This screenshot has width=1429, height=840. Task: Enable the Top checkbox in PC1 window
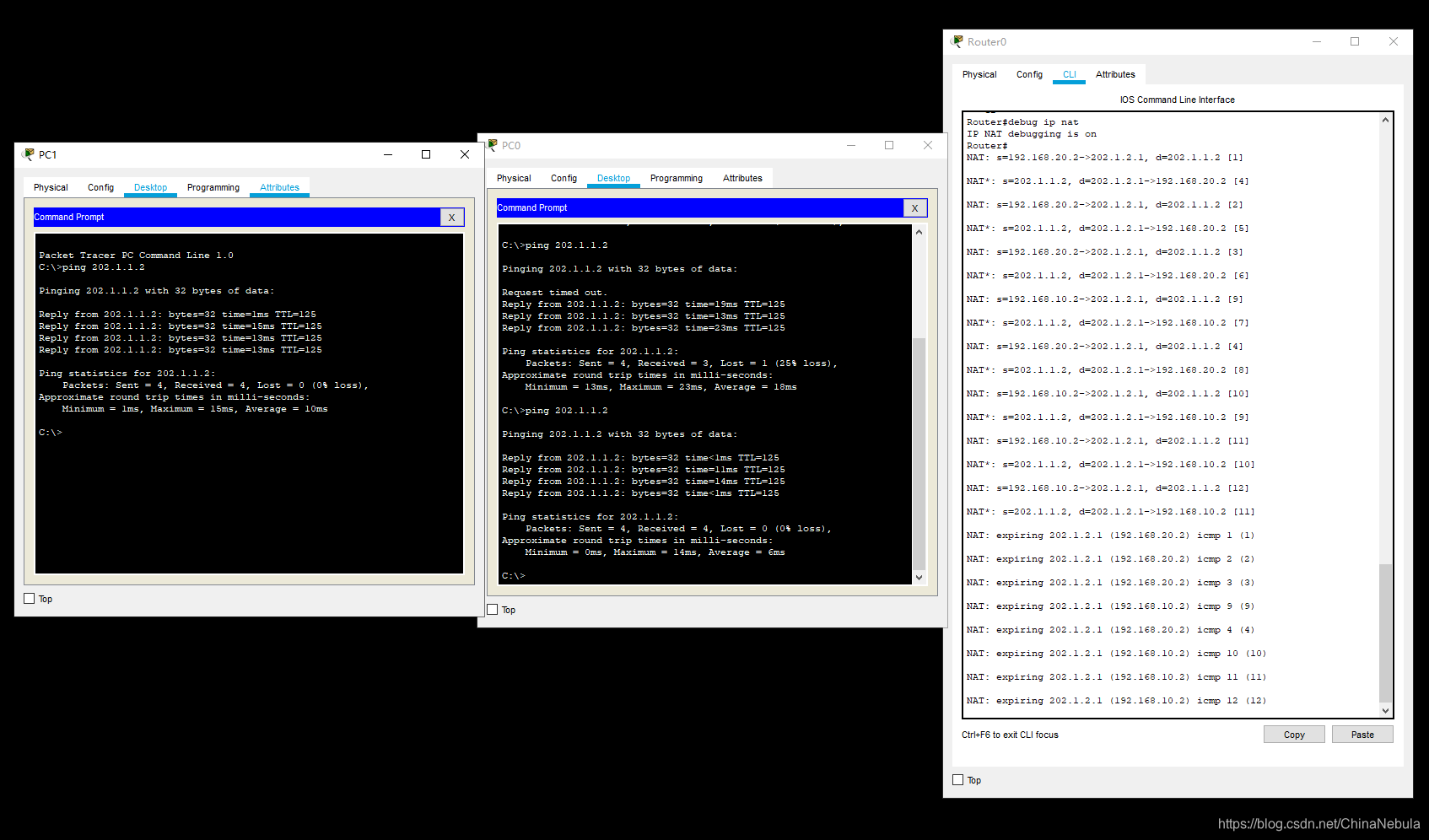click(x=30, y=599)
